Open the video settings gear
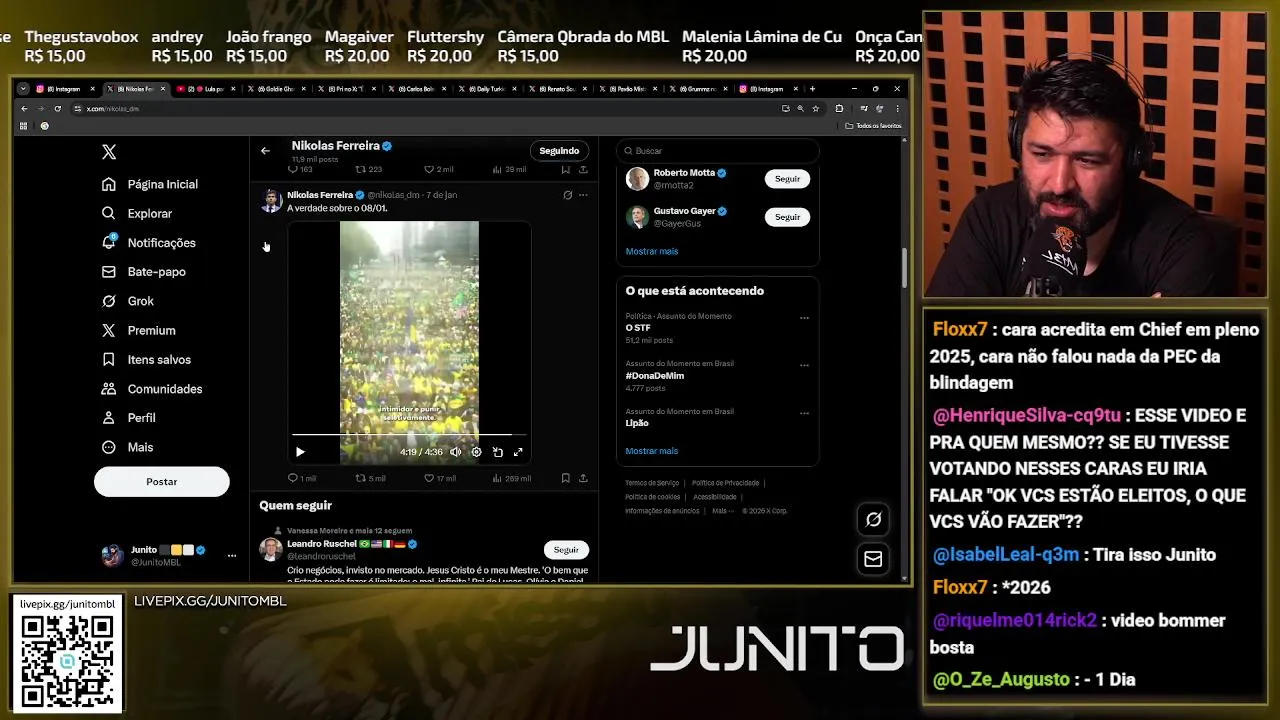 (x=476, y=452)
